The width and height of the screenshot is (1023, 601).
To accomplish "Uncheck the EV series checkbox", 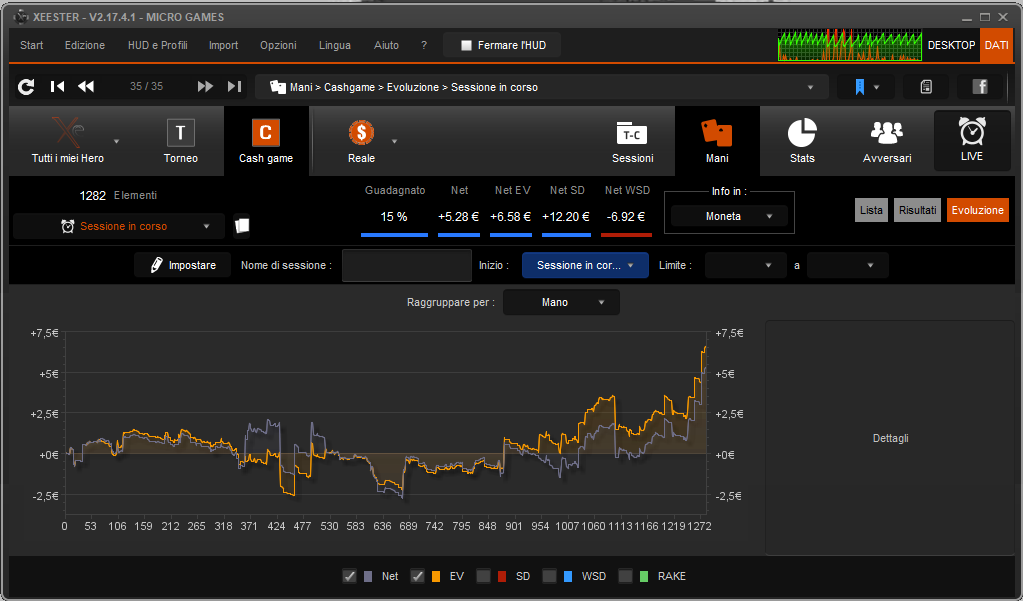I will pyautogui.click(x=418, y=576).
